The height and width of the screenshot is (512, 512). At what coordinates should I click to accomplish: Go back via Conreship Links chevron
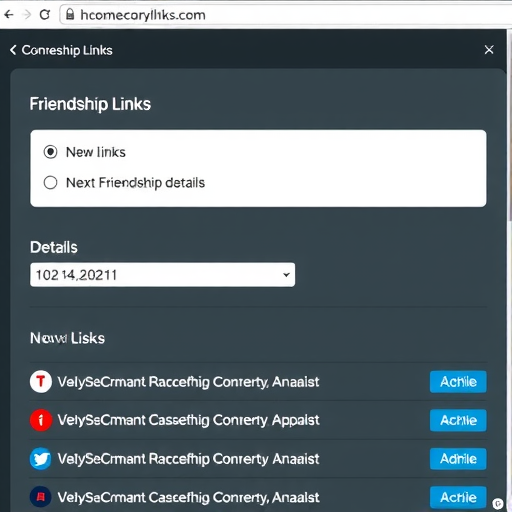(13, 50)
